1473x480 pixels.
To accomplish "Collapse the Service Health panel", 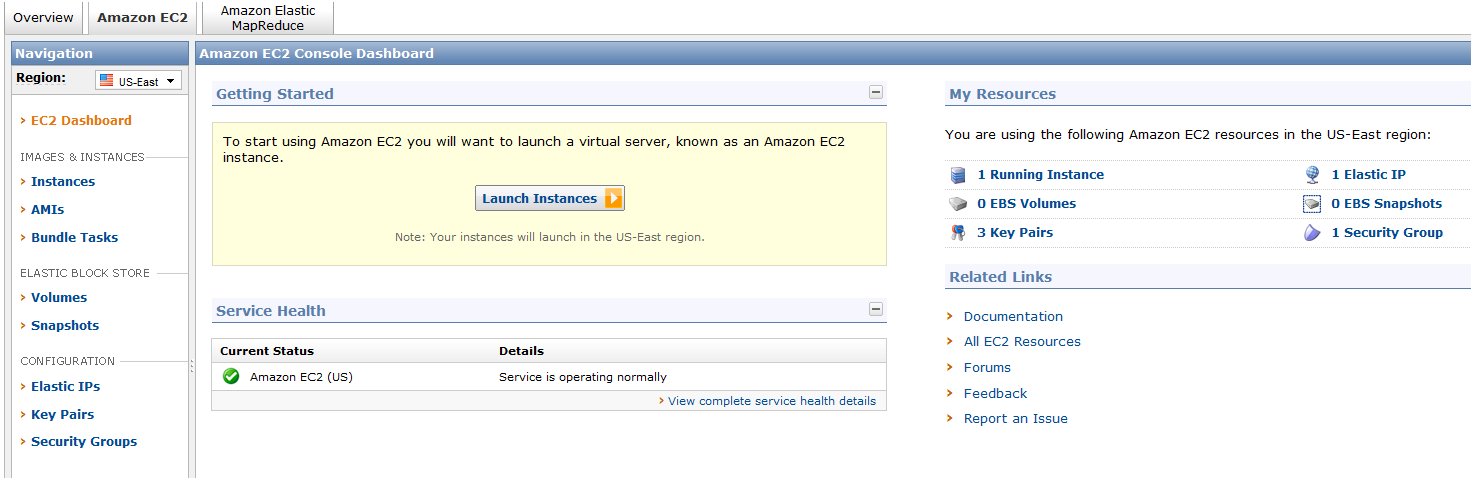I will click(x=876, y=309).
